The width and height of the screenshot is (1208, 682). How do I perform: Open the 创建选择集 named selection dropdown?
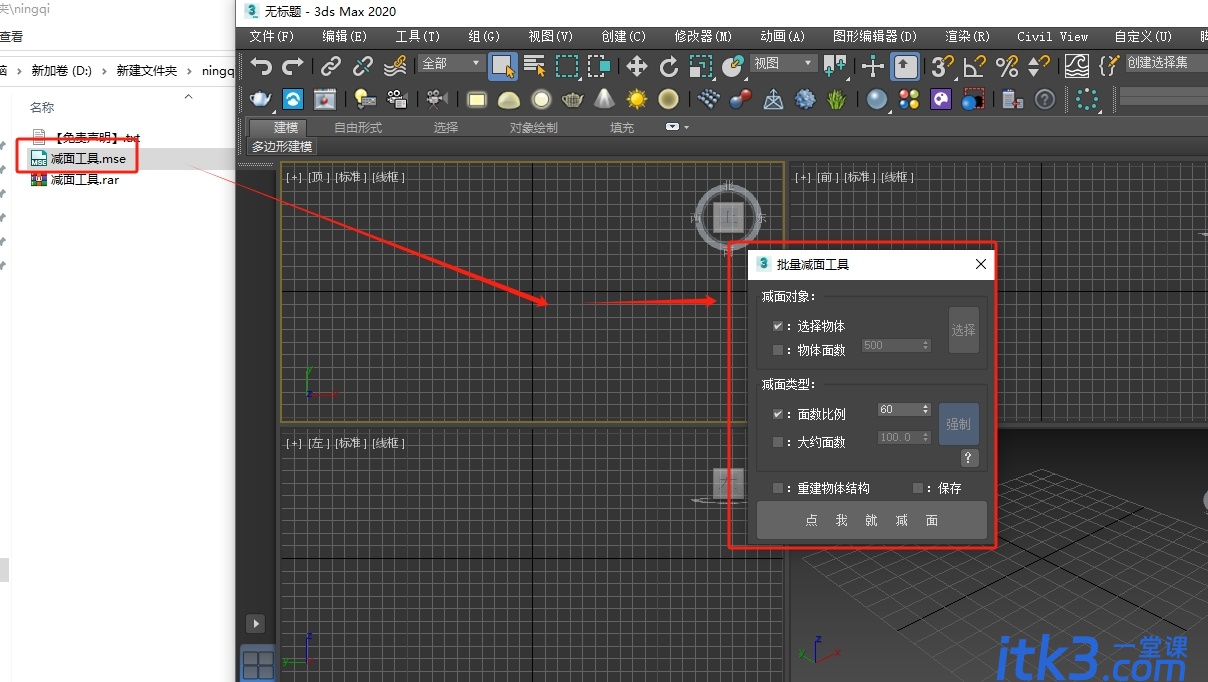pos(1166,63)
